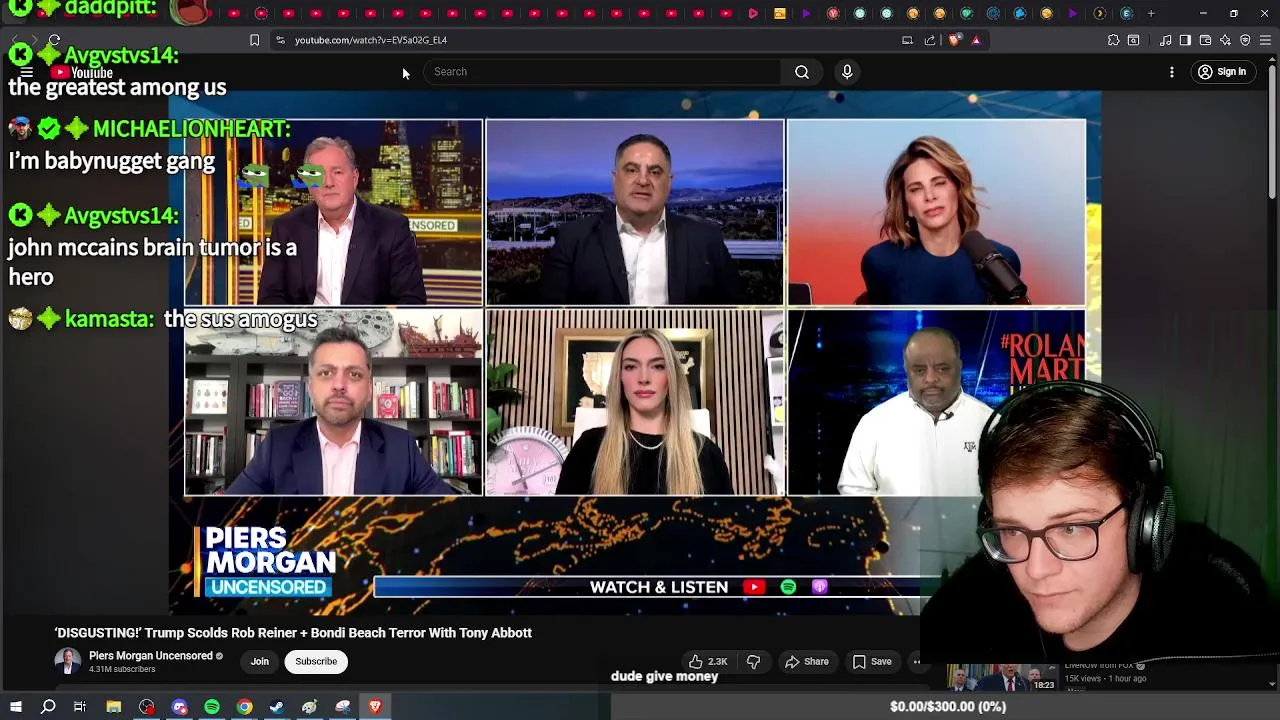The height and width of the screenshot is (720, 1280).
Task: Toggle the browser sidebar panel
Action: pos(1185,40)
